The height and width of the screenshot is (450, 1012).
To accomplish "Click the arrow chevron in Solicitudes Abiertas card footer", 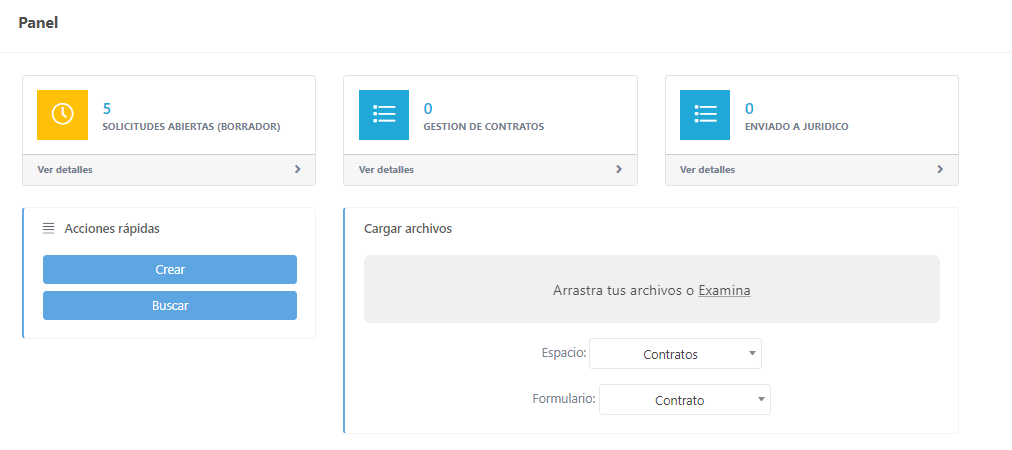I will (x=297, y=170).
